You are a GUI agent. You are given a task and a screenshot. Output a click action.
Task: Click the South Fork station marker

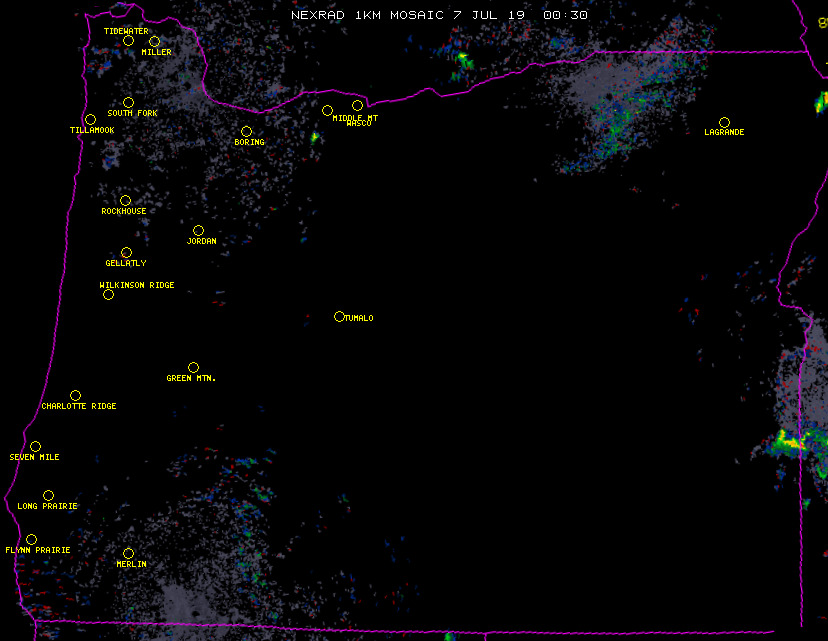click(x=128, y=103)
